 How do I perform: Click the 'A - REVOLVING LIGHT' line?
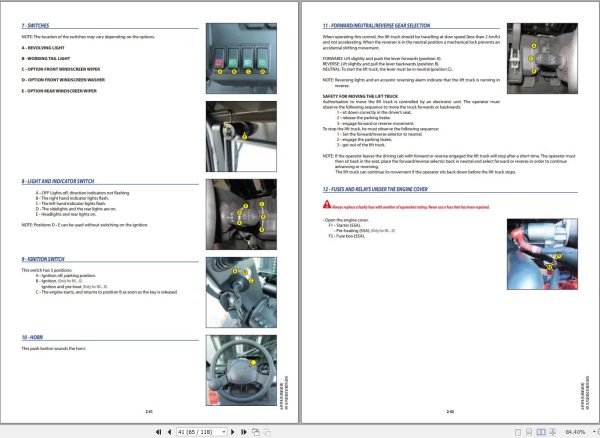[x=43, y=48]
